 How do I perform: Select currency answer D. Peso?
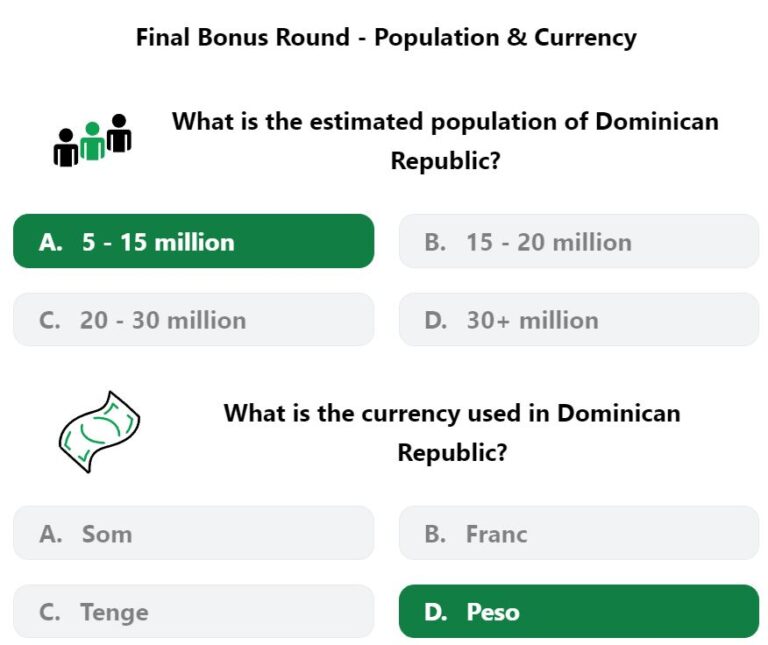point(579,611)
